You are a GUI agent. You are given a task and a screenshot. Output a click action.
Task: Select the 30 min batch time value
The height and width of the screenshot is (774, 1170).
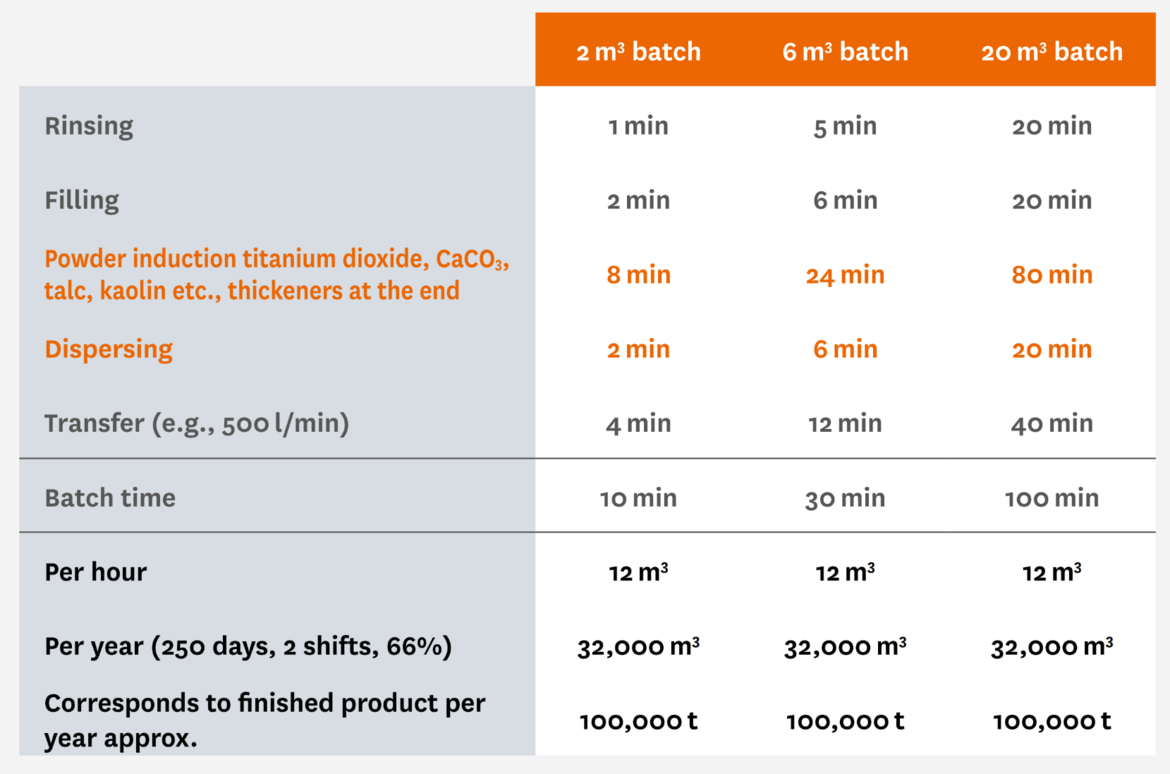coord(845,498)
